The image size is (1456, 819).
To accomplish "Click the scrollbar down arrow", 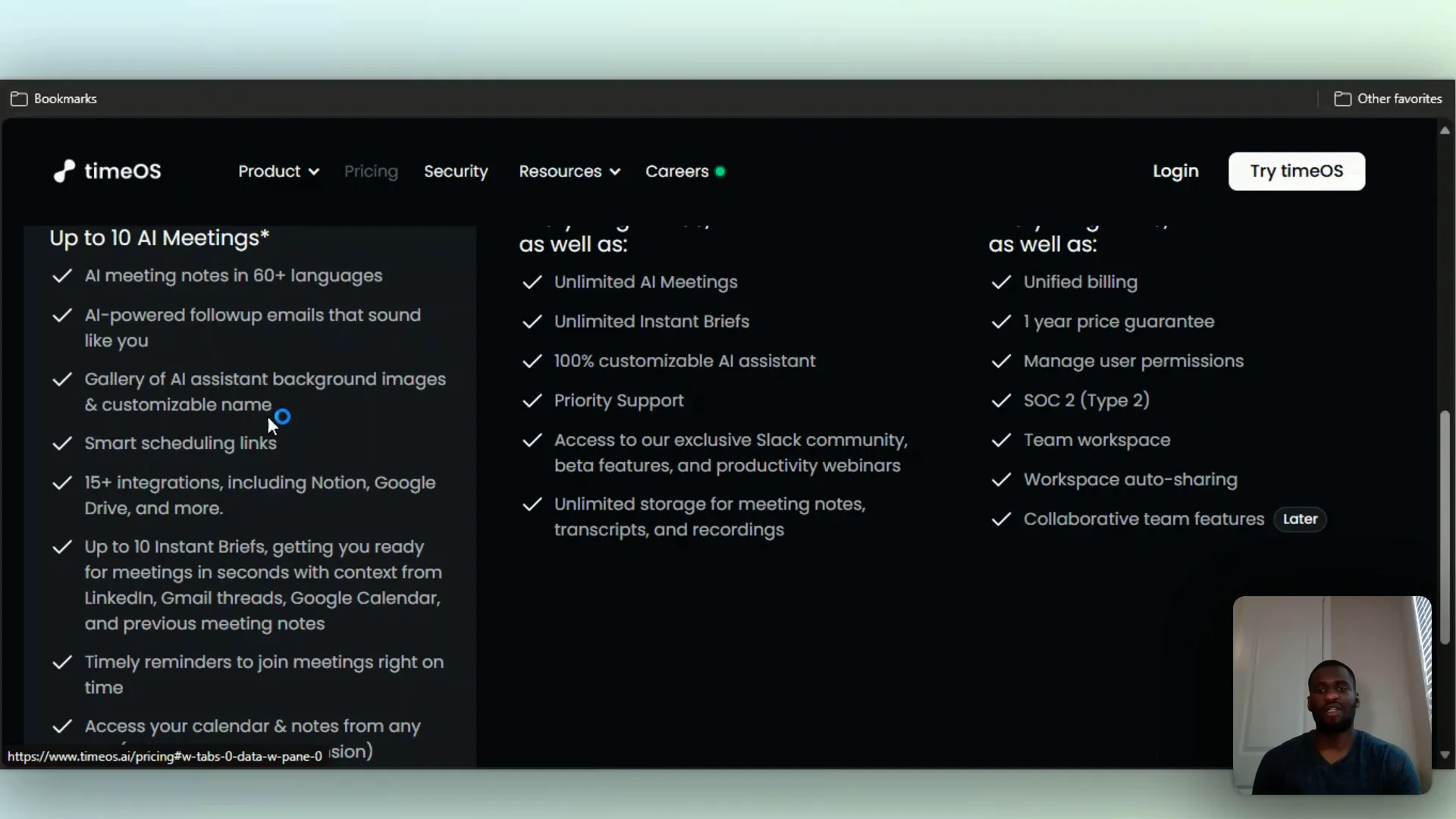I will tap(1445, 755).
